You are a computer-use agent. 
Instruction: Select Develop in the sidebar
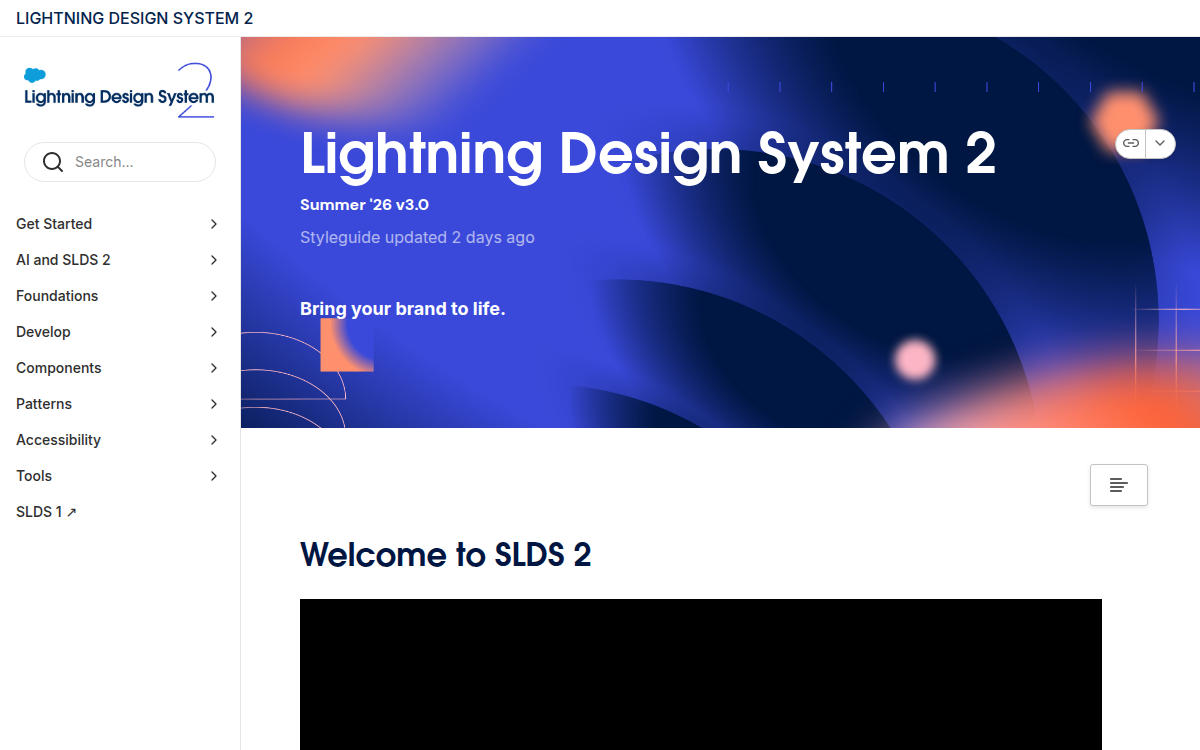43,332
